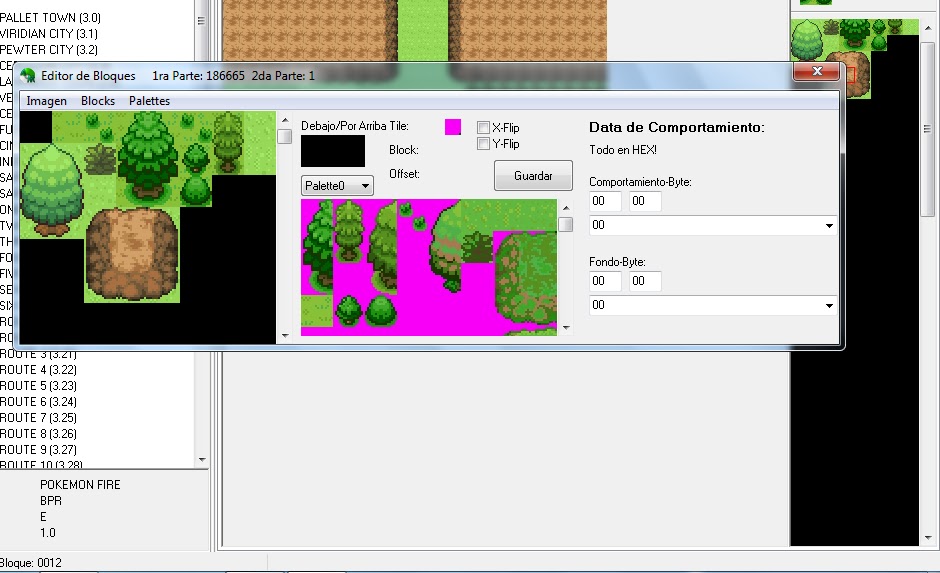Image resolution: width=940 pixels, height=573 pixels.
Task: Select the large light-green tree block
Action: pyautogui.click(x=52, y=191)
